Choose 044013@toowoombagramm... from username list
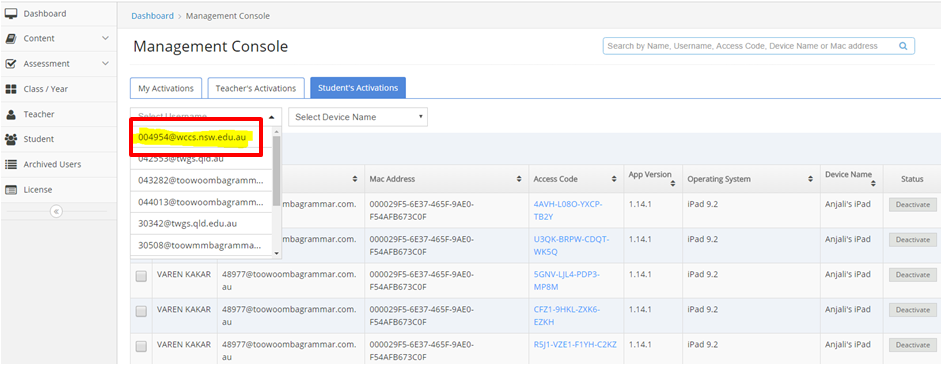942x365 pixels. point(201,202)
